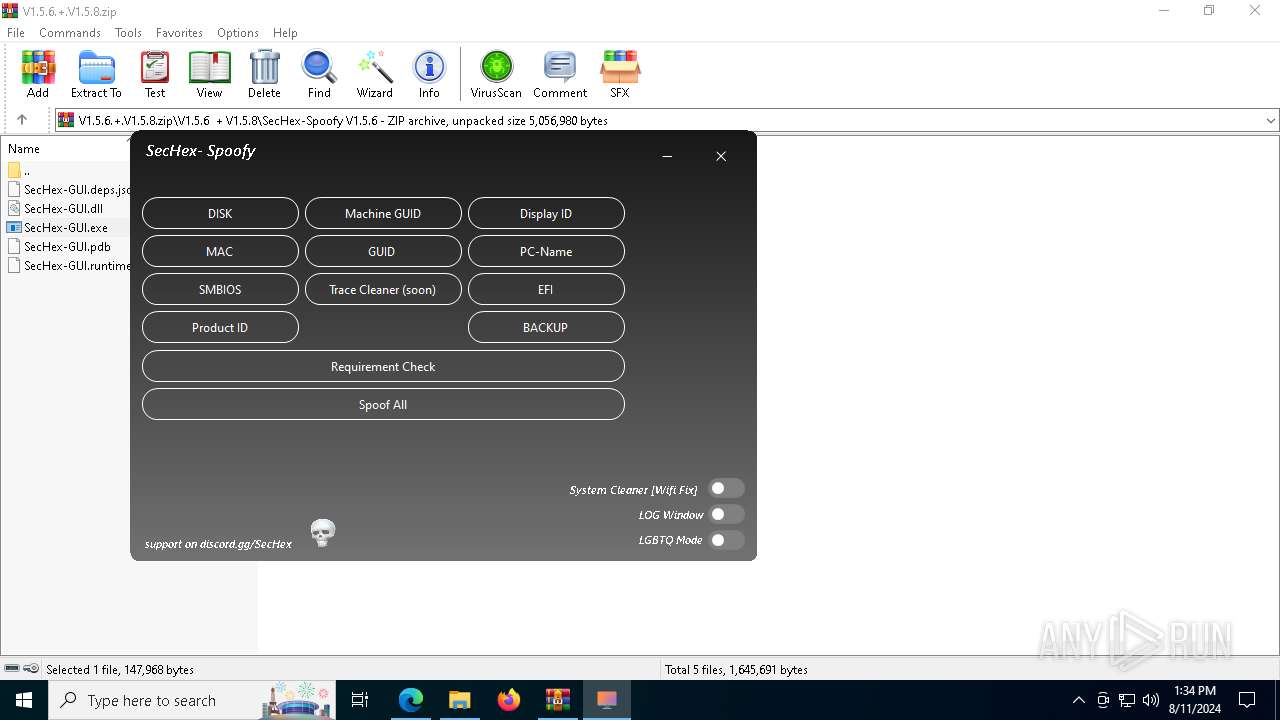This screenshot has height=720, width=1280.
Task: Open Task View on the taskbar
Action: click(x=360, y=700)
